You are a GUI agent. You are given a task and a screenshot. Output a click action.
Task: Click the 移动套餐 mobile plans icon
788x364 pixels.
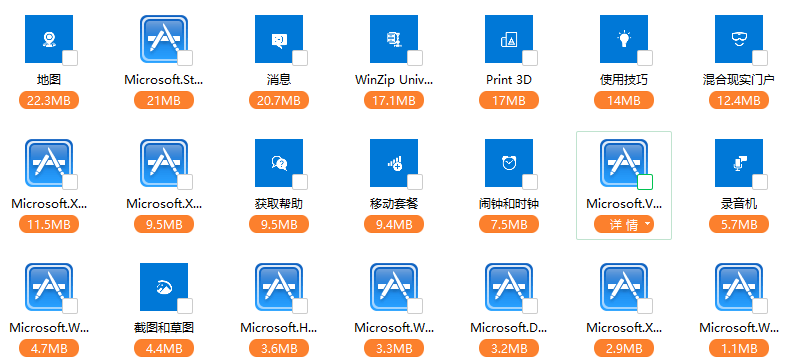coord(394,163)
